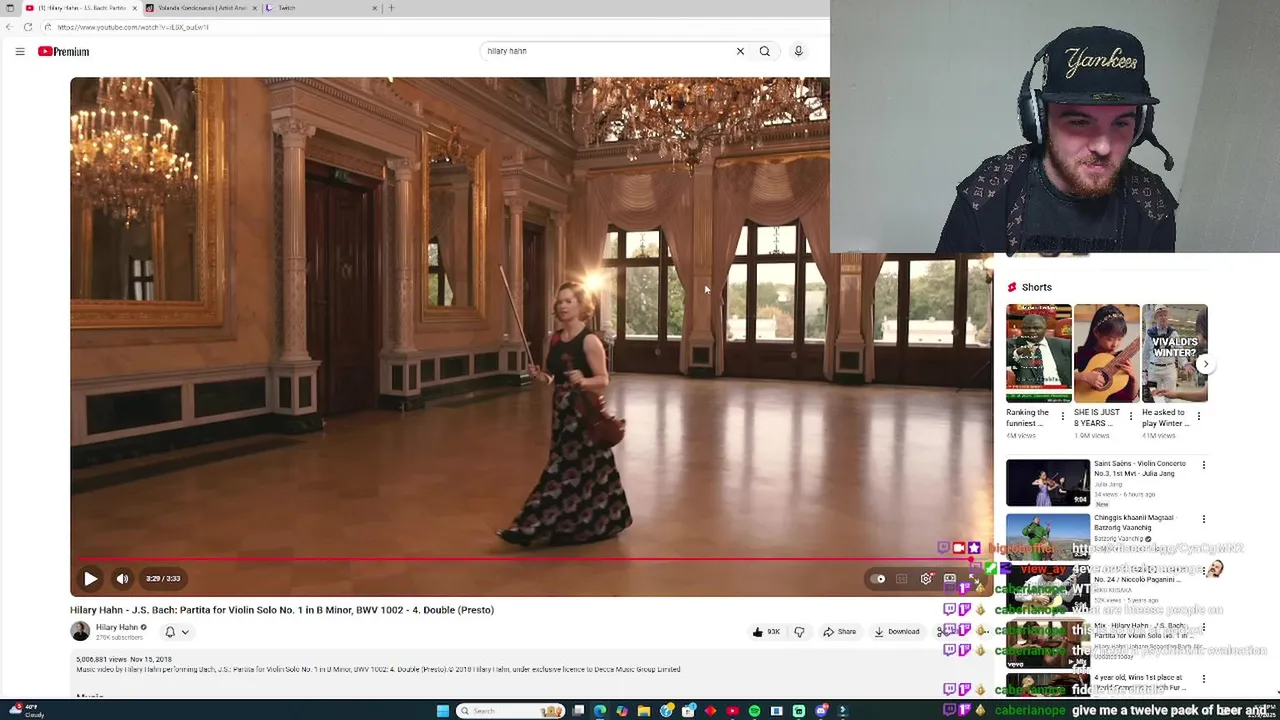Open File Explorer from the taskbar
Viewport: 1280px width, 720px height.
(x=643, y=711)
